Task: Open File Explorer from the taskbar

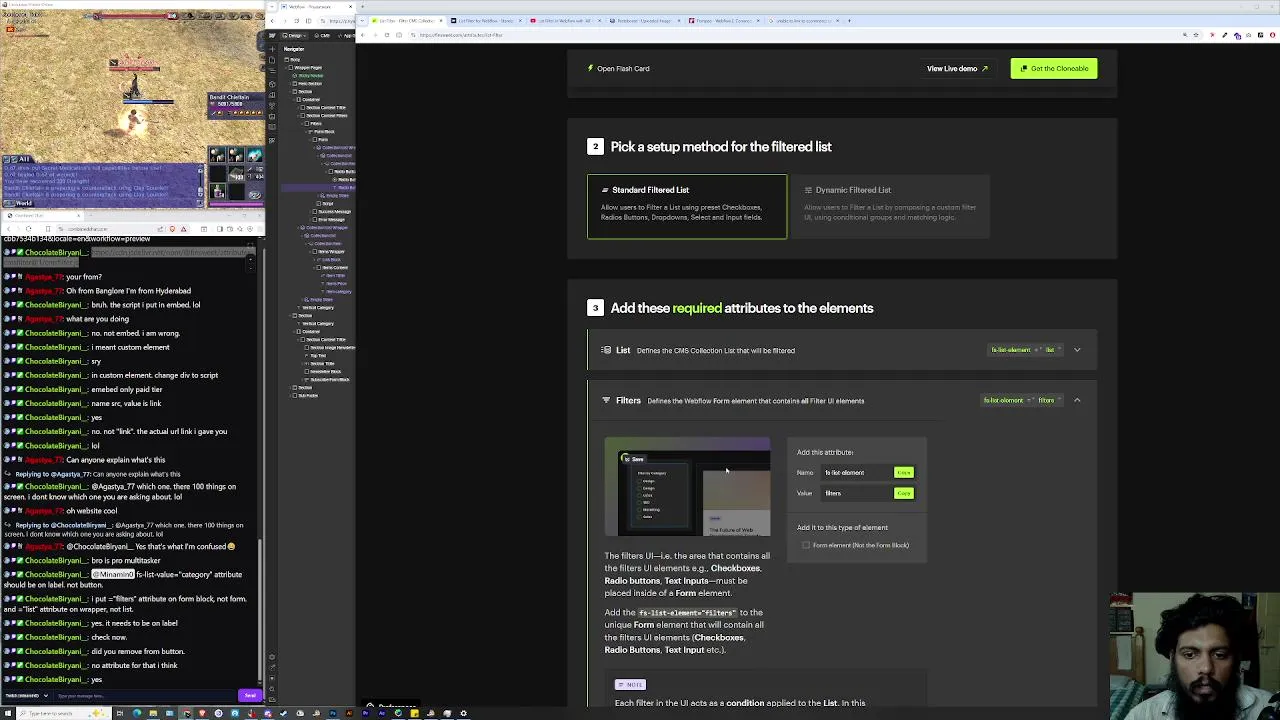Action: coord(153,713)
